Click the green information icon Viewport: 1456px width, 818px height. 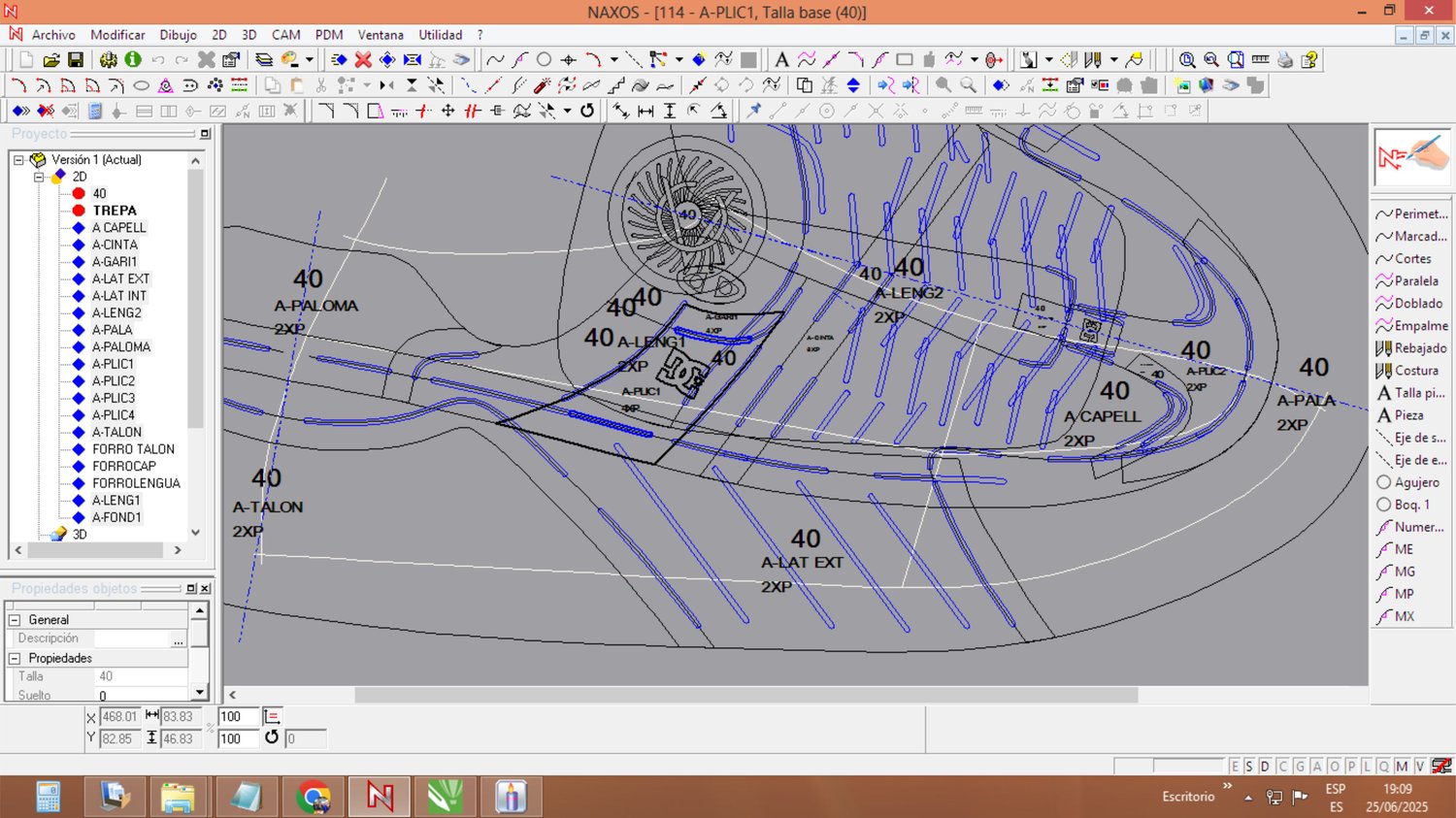[x=133, y=60]
